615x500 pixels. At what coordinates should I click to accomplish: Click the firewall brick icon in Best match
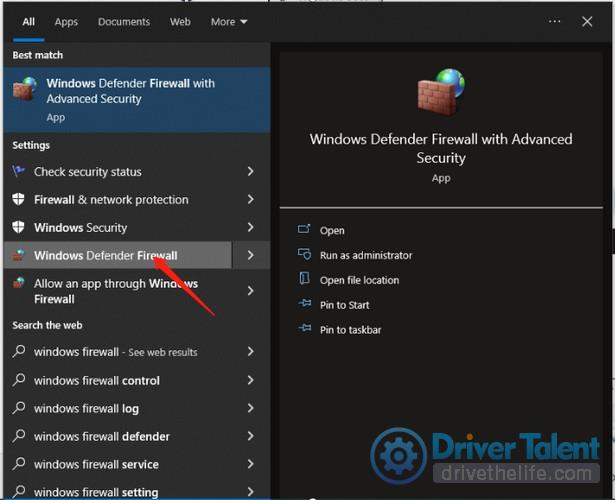click(25, 89)
